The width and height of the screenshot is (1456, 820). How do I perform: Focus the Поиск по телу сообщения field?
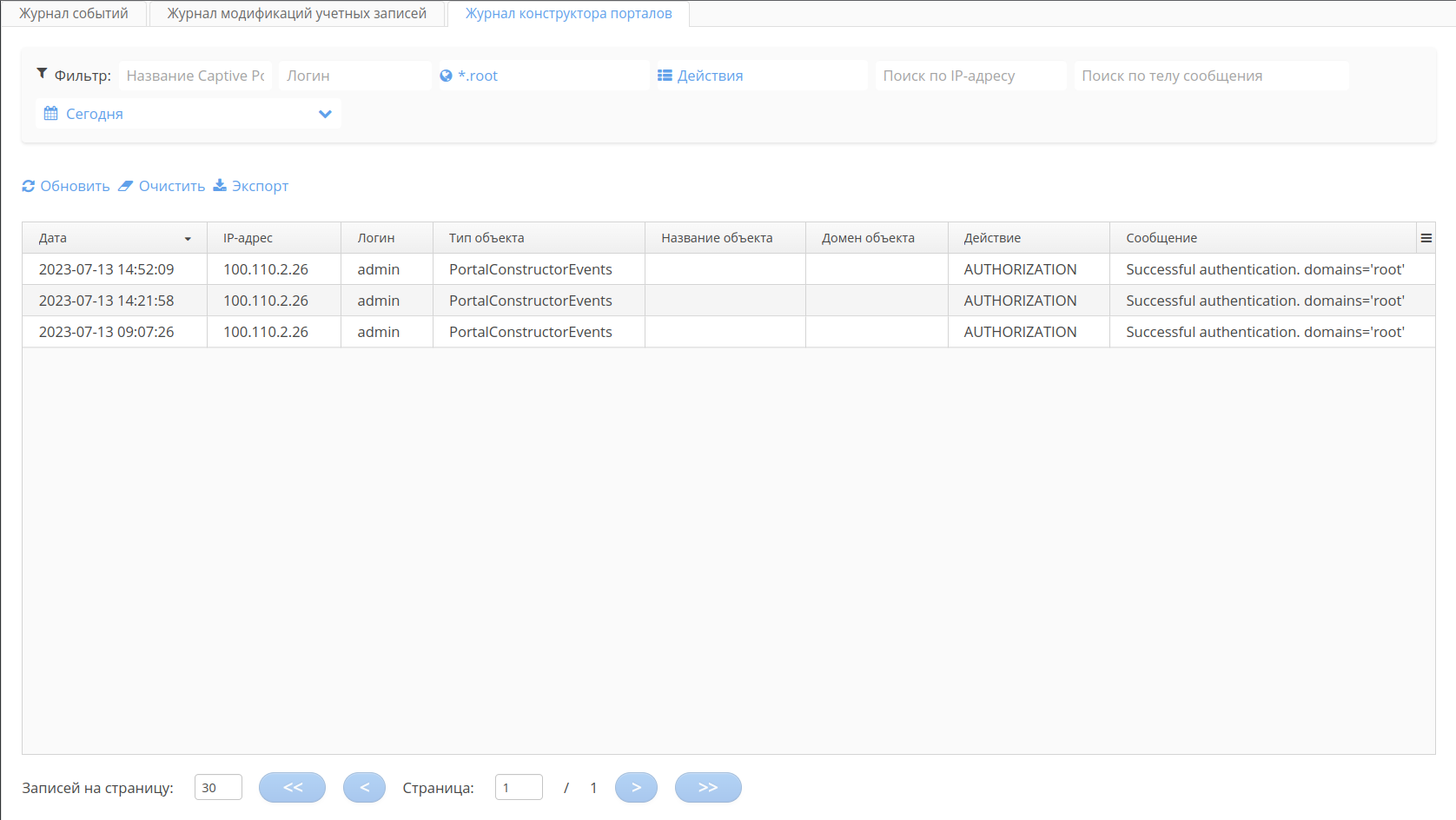pos(1212,76)
